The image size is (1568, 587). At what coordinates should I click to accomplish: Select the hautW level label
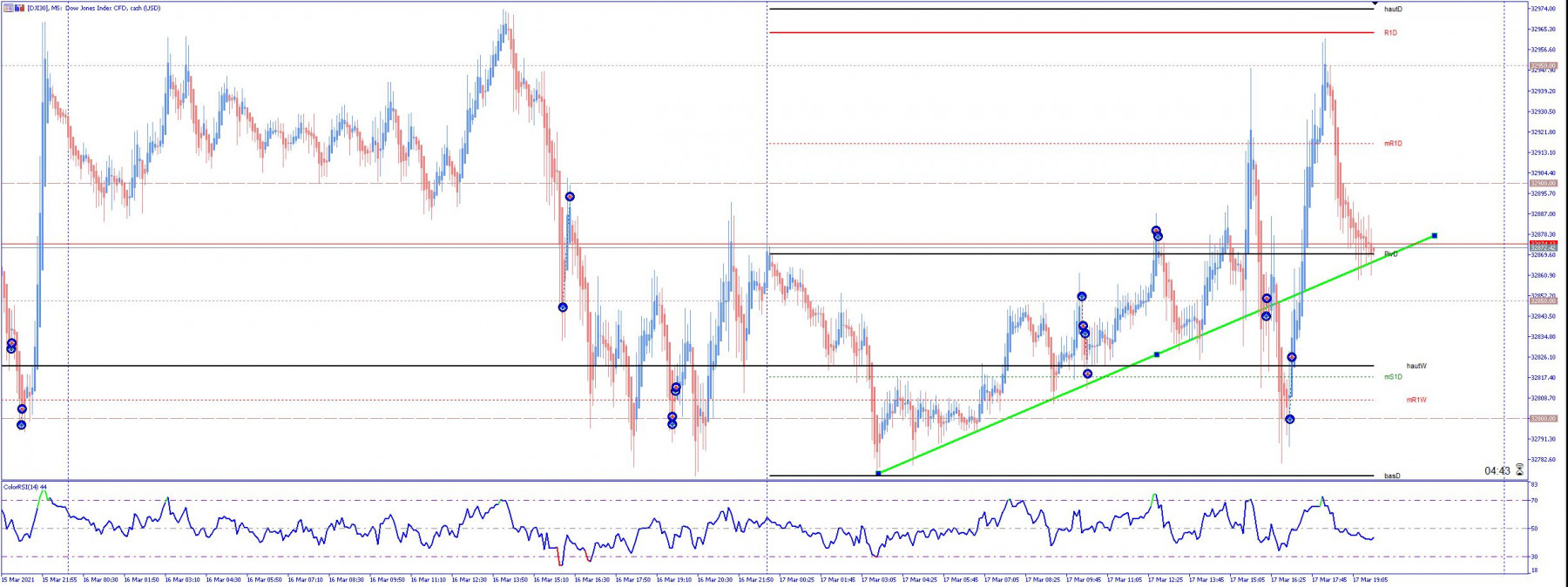[1416, 366]
